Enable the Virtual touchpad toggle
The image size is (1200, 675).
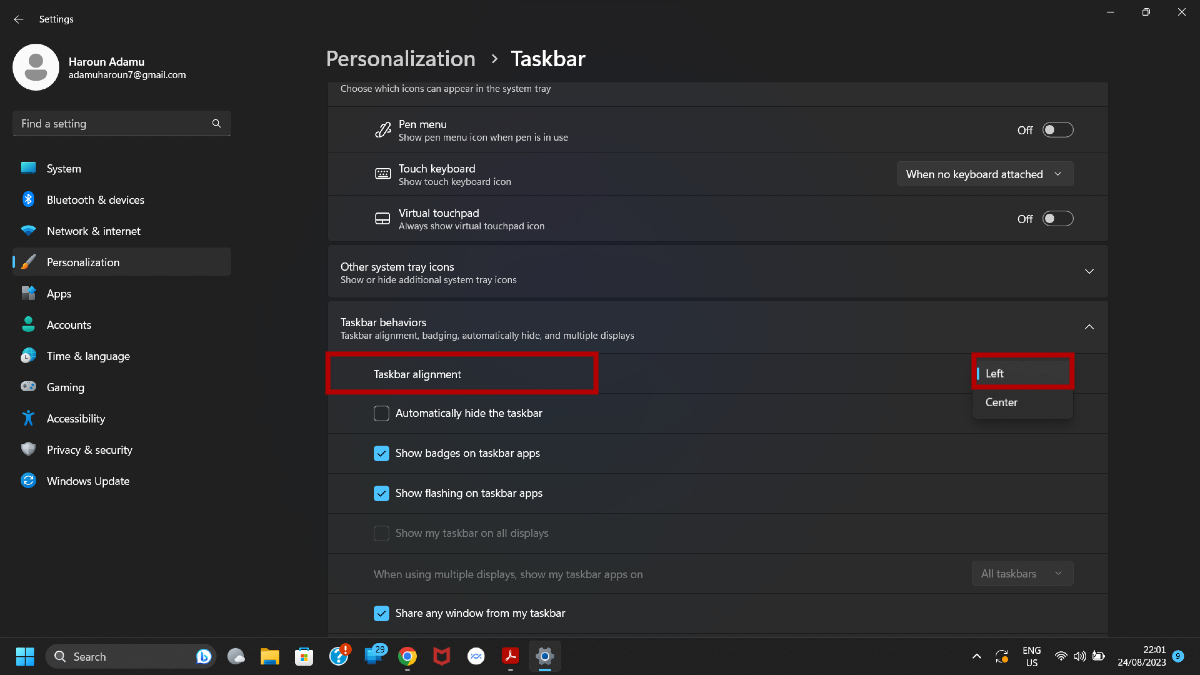coord(1057,219)
